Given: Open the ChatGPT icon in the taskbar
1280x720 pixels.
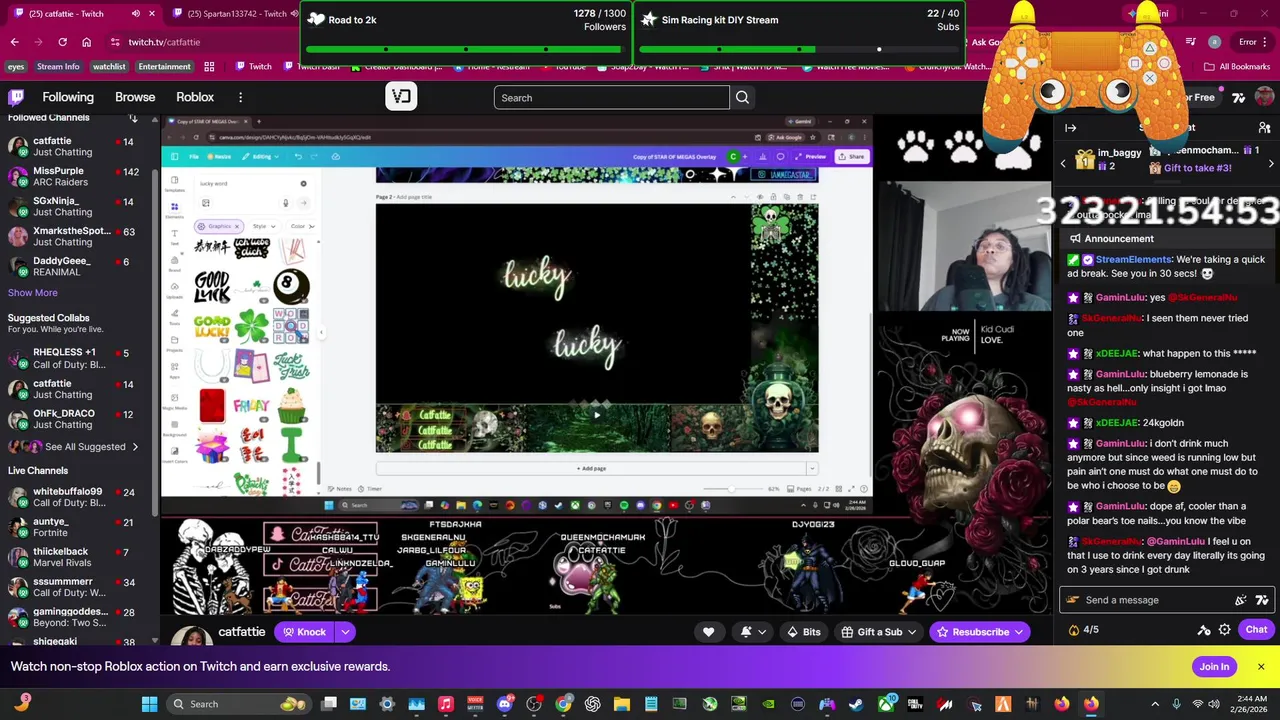Looking at the screenshot, I should [x=593, y=704].
